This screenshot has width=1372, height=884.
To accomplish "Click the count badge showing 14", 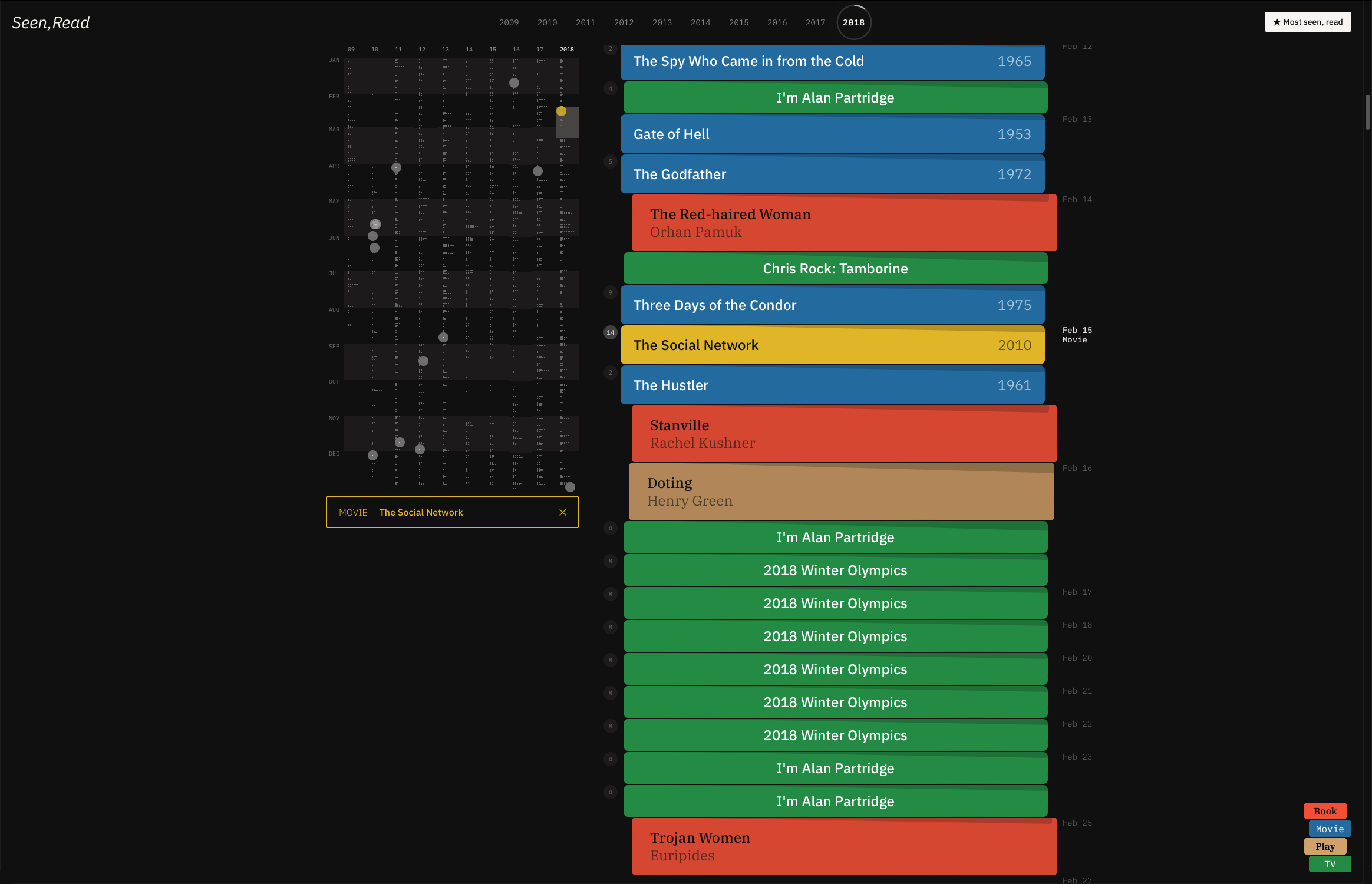I will 610,332.
